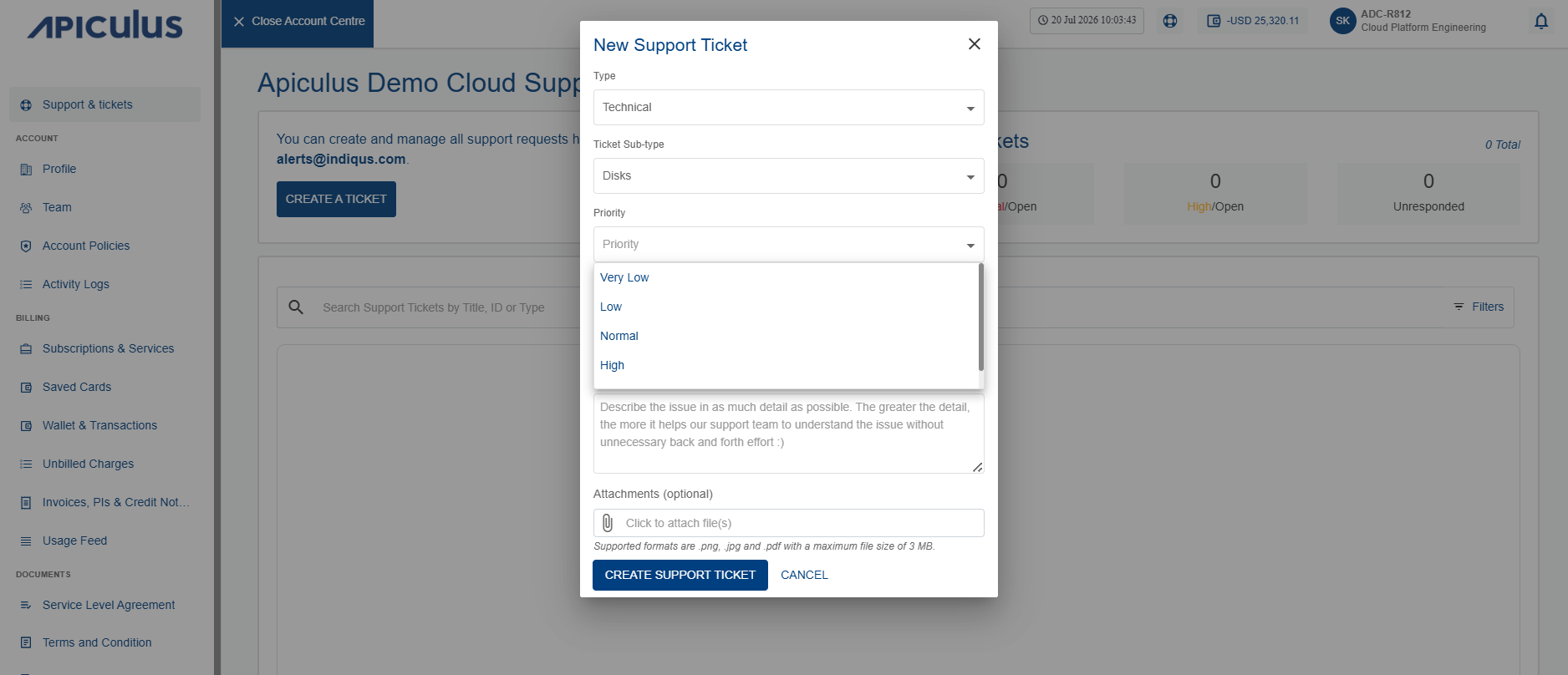
Task: Click the Activity Logs list icon
Action: 26,285
